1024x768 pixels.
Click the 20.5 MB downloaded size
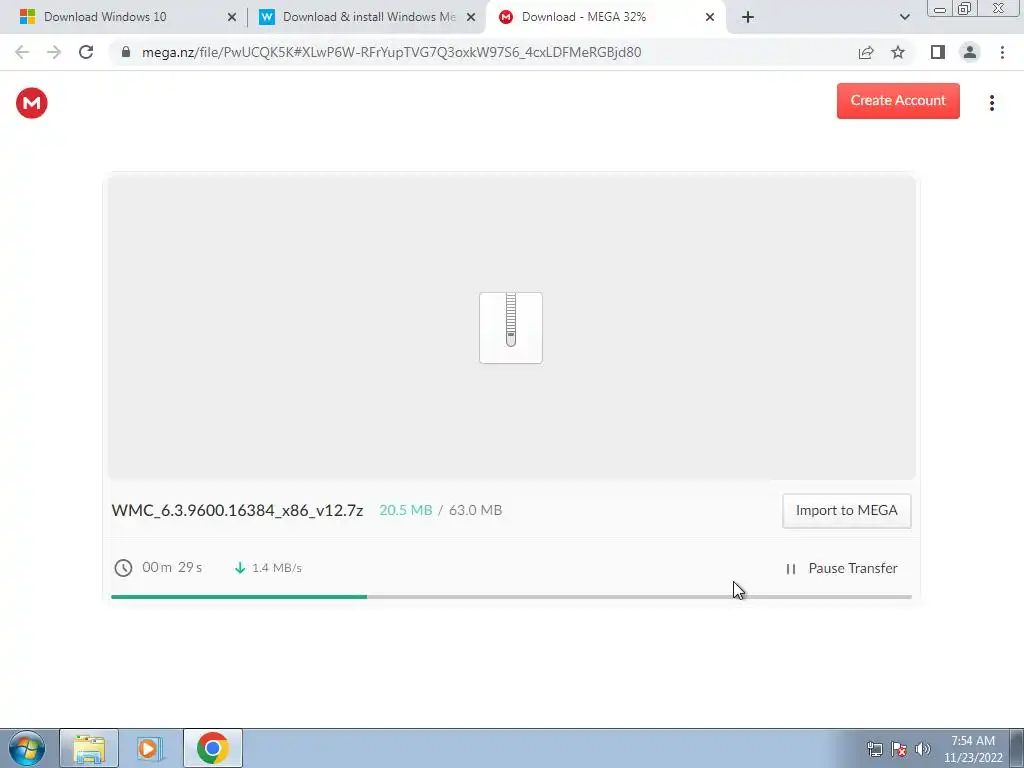tap(406, 510)
